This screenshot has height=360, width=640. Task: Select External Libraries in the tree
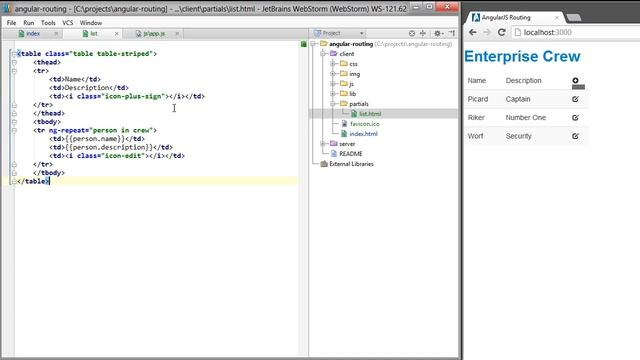[351, 164]
